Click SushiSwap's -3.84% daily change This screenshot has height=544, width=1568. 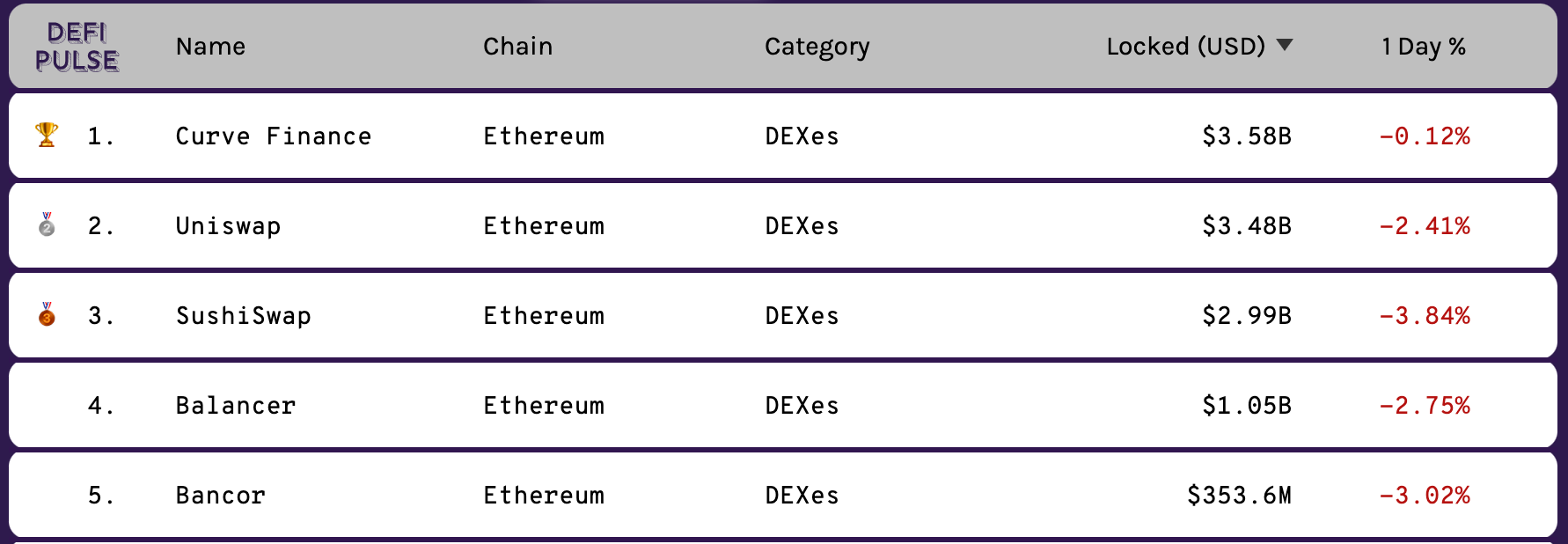tap(1424, 316)
